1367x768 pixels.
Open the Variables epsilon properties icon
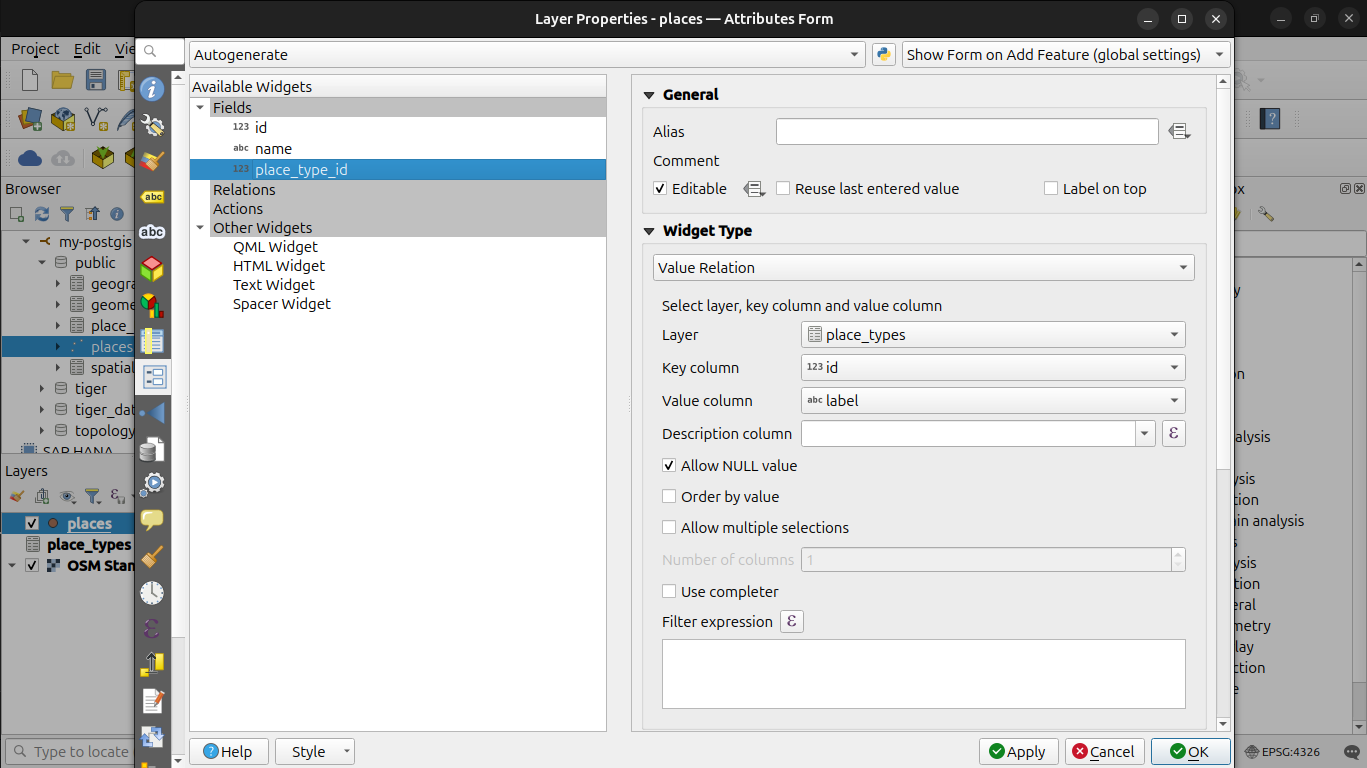click(x=152, y=628)
